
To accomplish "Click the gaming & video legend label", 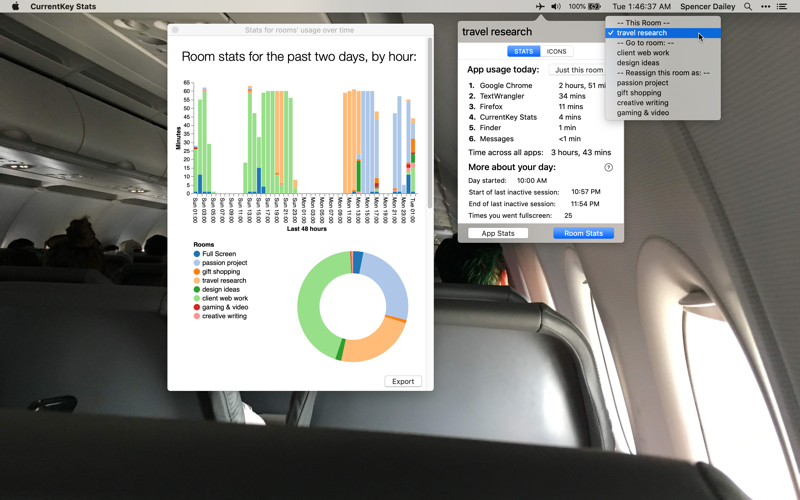I will (225, 307).
